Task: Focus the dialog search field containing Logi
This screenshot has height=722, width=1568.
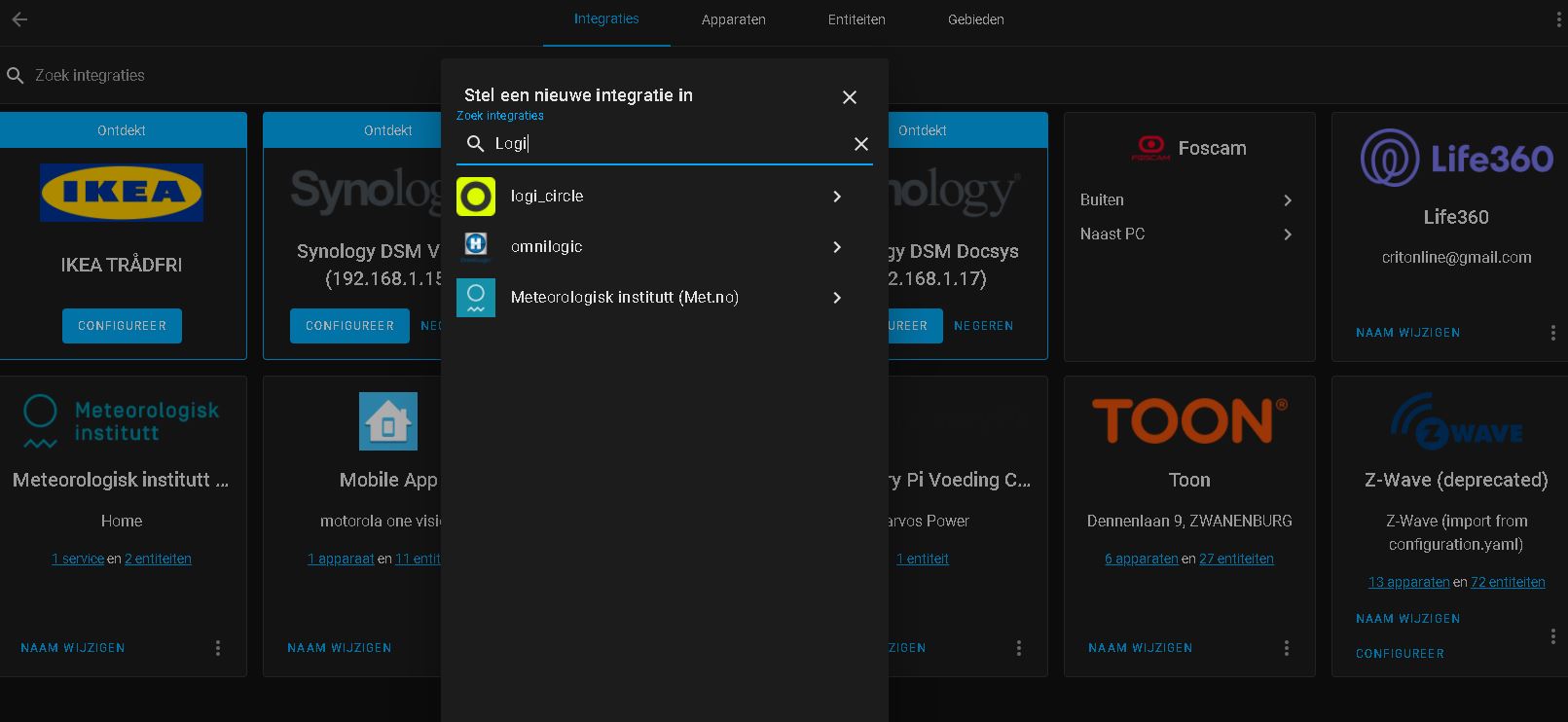Action: [665, 144]
